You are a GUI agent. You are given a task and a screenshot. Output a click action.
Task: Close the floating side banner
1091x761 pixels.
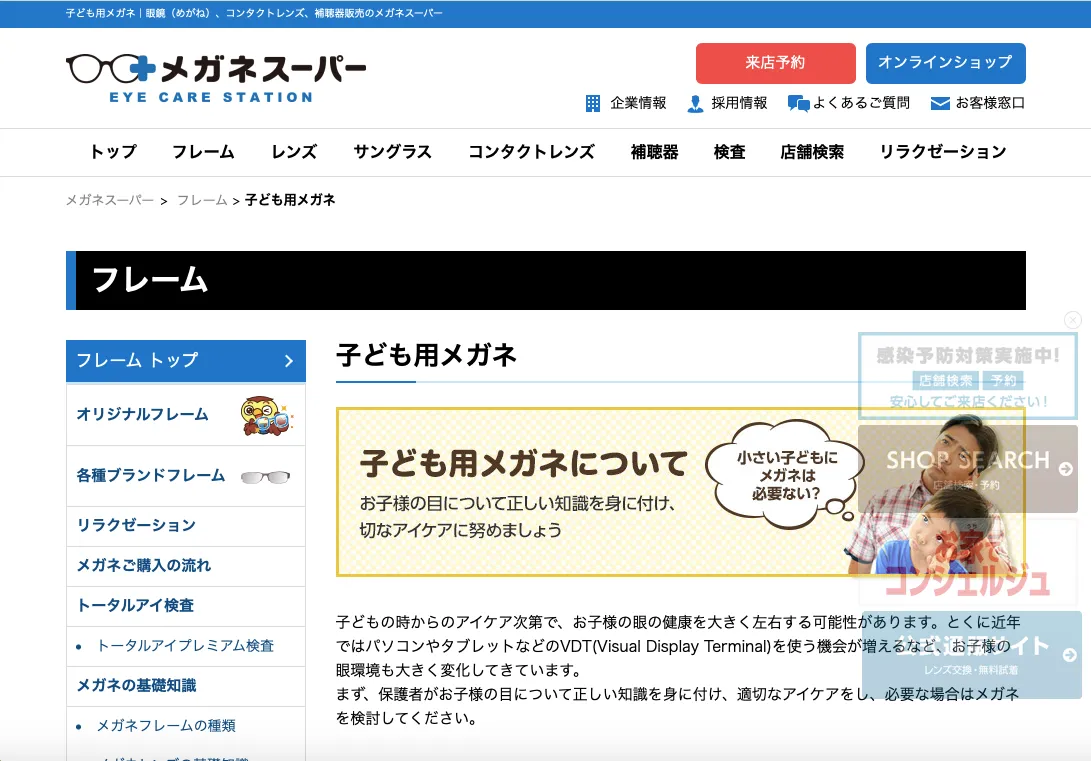[x=1073, y=319]
